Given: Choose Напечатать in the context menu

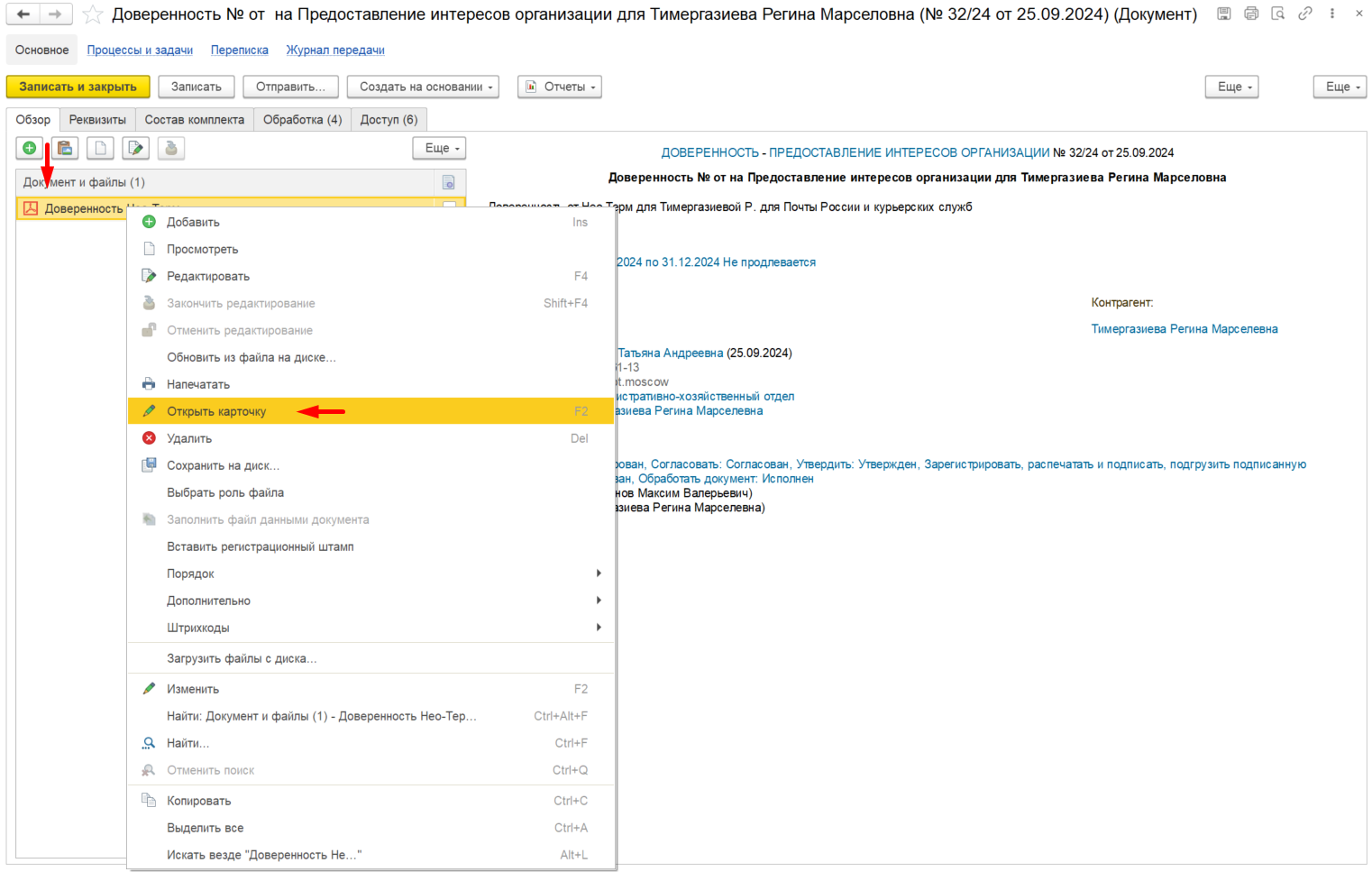Looking at the screenshot, I should pos(370,384).
